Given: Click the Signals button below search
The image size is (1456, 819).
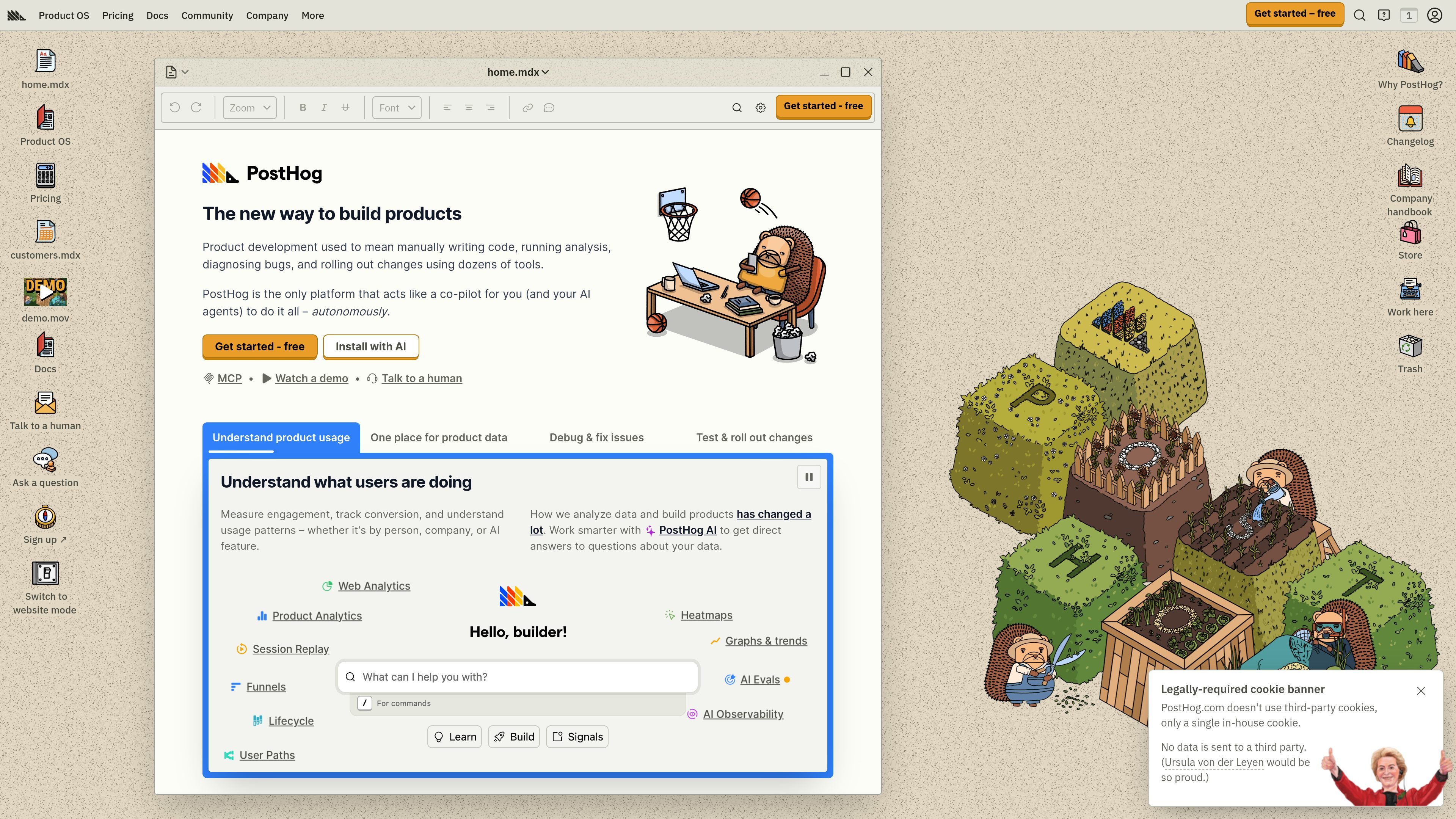Looking at the screenshot, I should tap(577, 736).
